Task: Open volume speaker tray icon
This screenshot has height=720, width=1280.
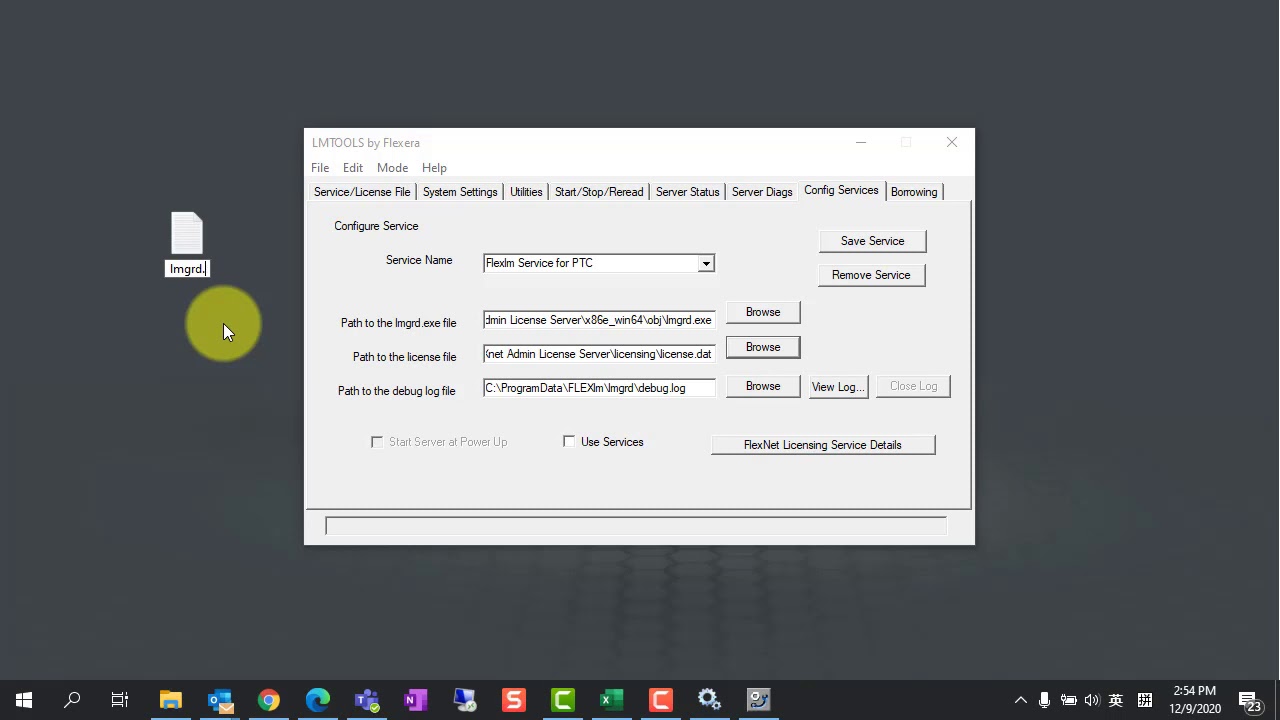Action: (1092, 700)
